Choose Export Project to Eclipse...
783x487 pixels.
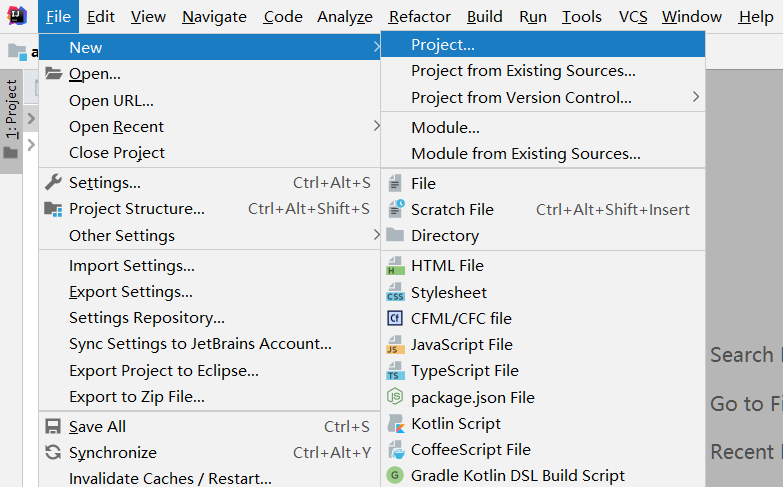210,371
